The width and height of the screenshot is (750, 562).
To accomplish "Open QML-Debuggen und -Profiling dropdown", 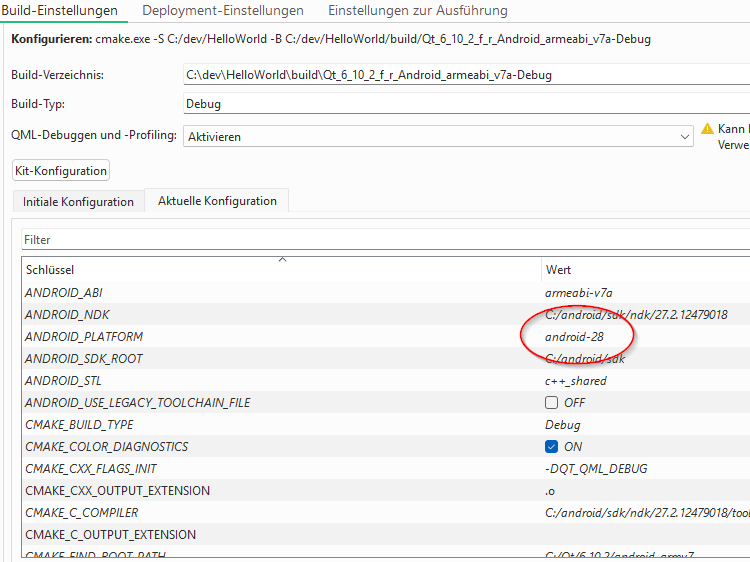I will click(x=438, y=137).
